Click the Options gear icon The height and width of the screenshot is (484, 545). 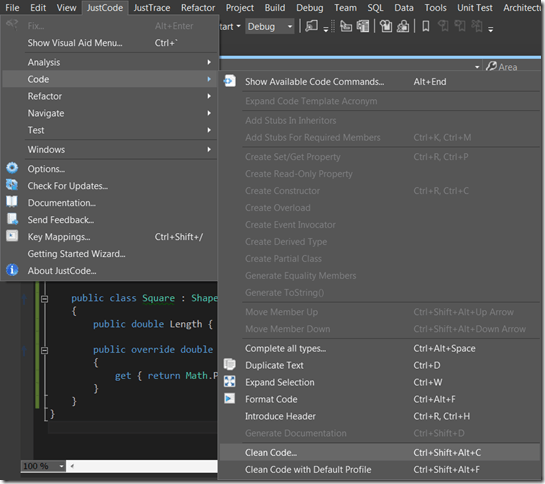point(12,168)
